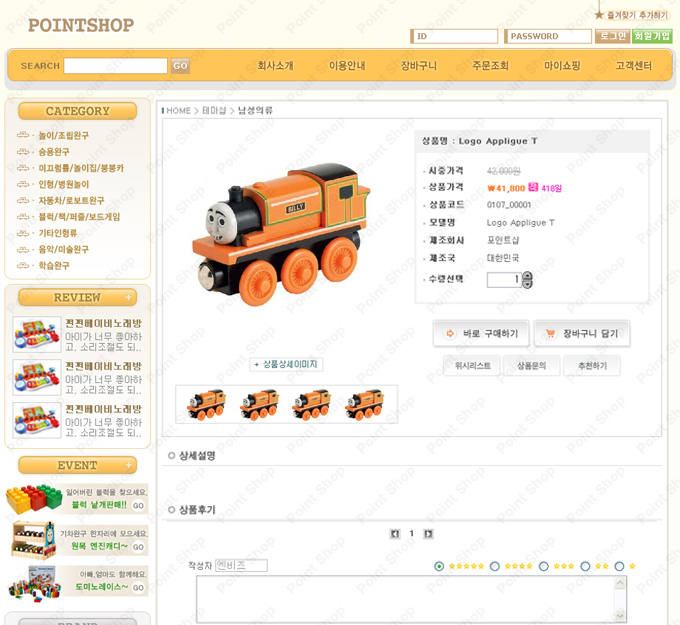Focus the PASSWORD field
The height and width of the screenshot is (625, 680).
[x=548, y=36]
